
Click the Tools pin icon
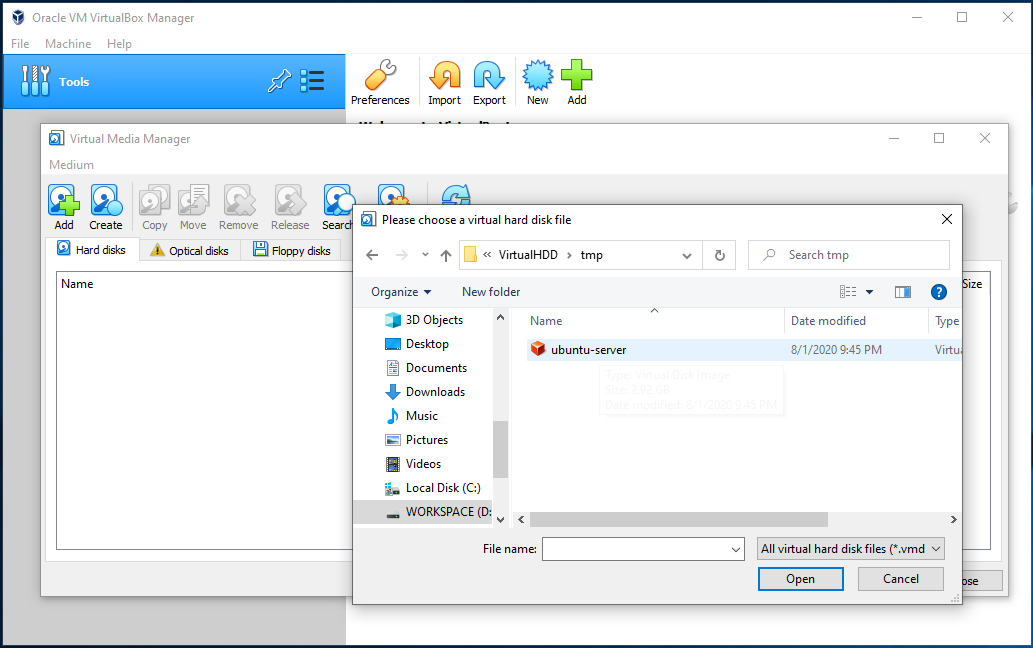point(279,81)
